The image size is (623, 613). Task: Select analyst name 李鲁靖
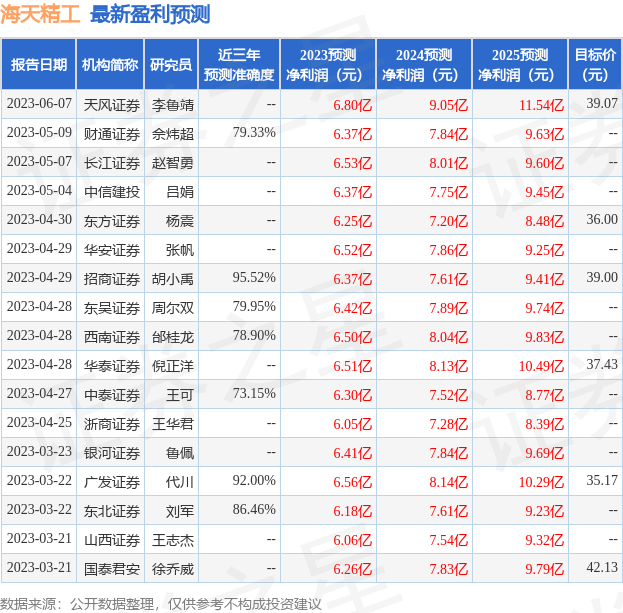pyautogui.click(x=172, y=105)
